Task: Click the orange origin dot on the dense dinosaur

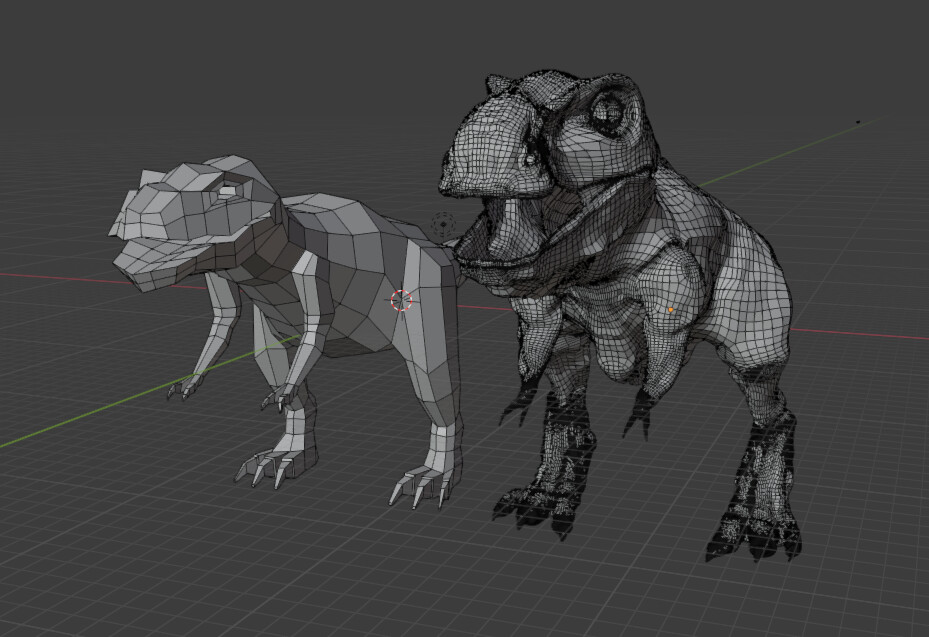Action: pos(671,310)
